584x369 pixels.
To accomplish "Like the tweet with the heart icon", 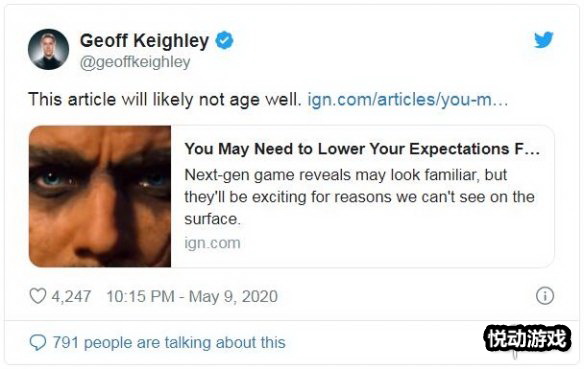I will (x=38, y=296).
